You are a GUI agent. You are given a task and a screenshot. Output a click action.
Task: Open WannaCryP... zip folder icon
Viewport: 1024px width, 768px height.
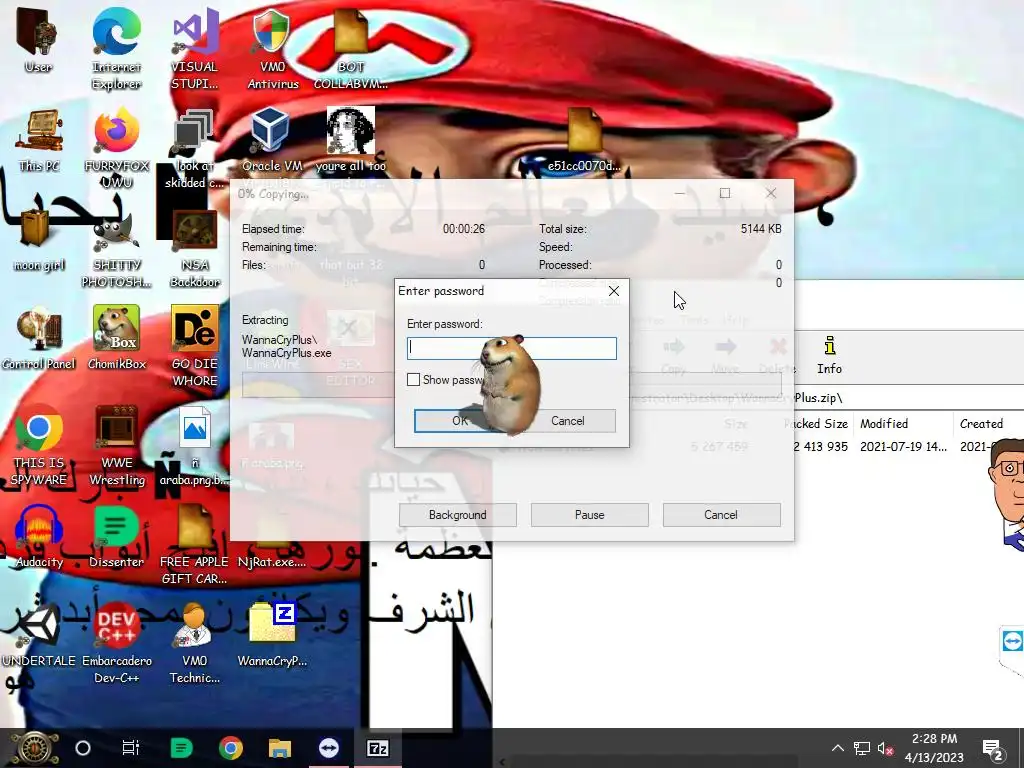point(272,635)
